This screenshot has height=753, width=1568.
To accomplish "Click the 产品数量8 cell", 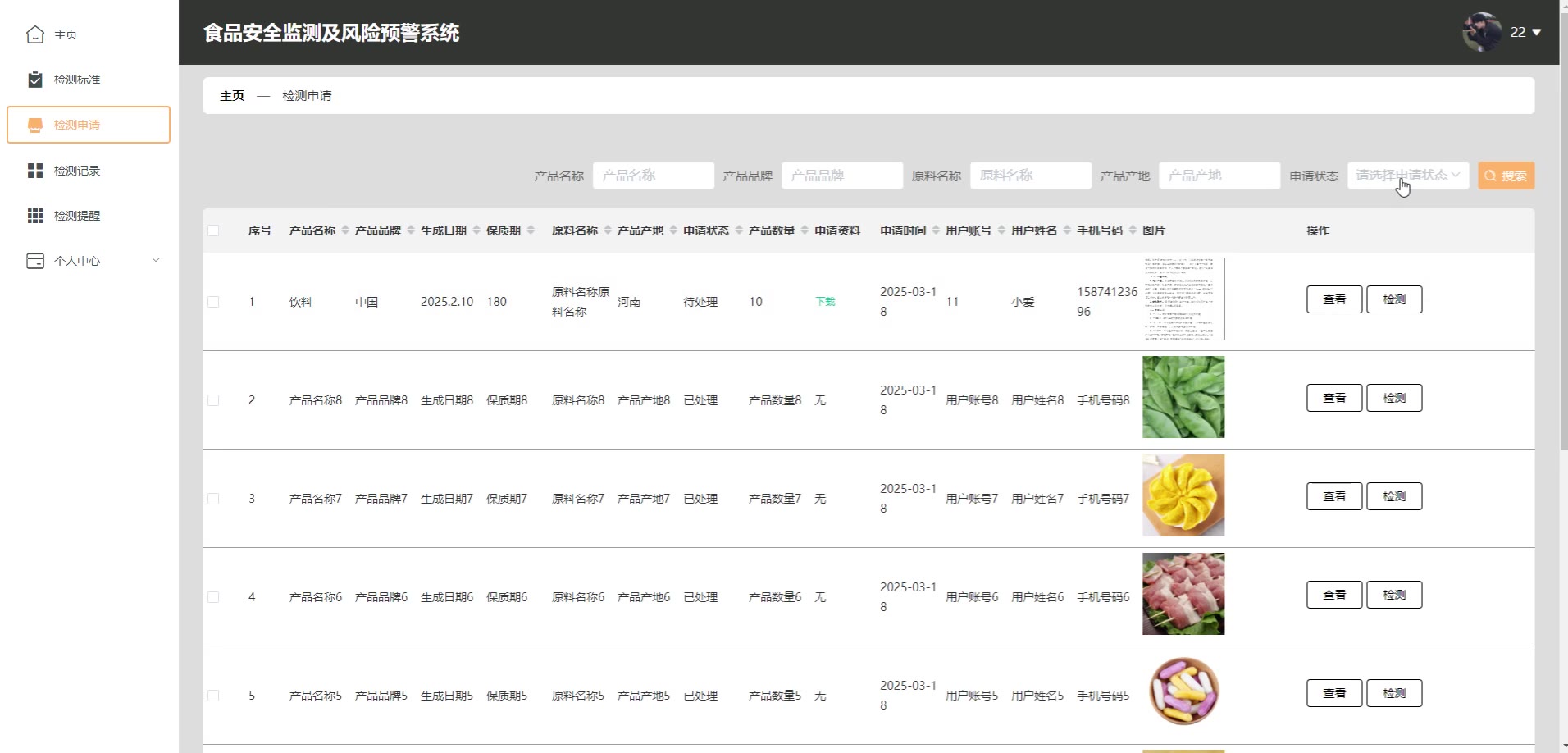I will 775,400.
